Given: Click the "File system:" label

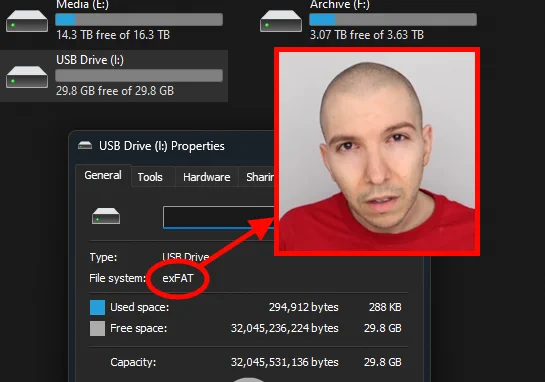Looking at the screenshot, I should pyautogui.click(x=117, y=278).
